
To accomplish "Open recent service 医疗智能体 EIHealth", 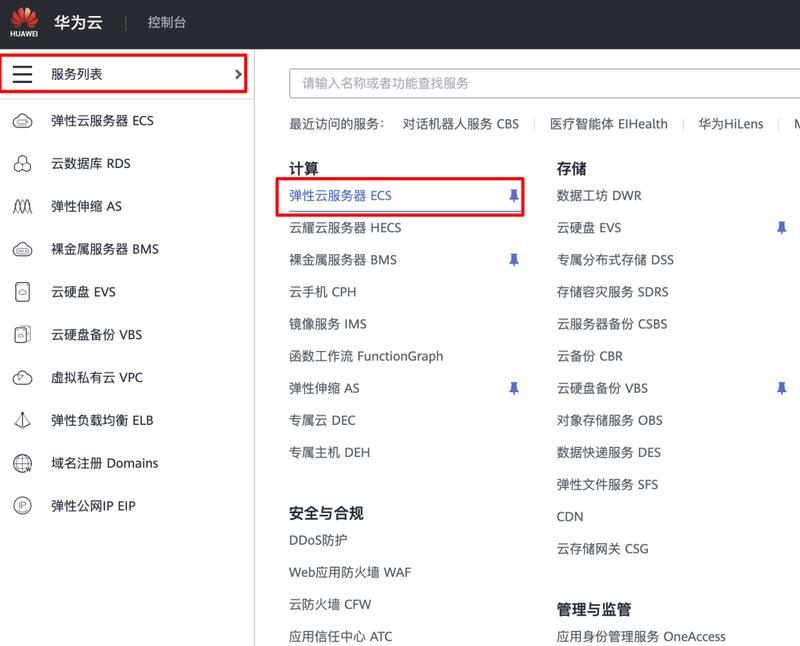I will [x=609, y=124].
